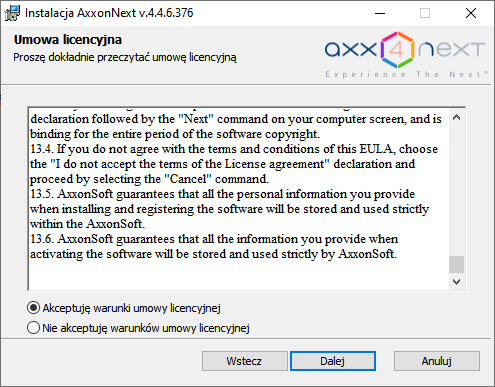Close the AxxonNext installer window
495x387 pixels.
pos(471,13)
